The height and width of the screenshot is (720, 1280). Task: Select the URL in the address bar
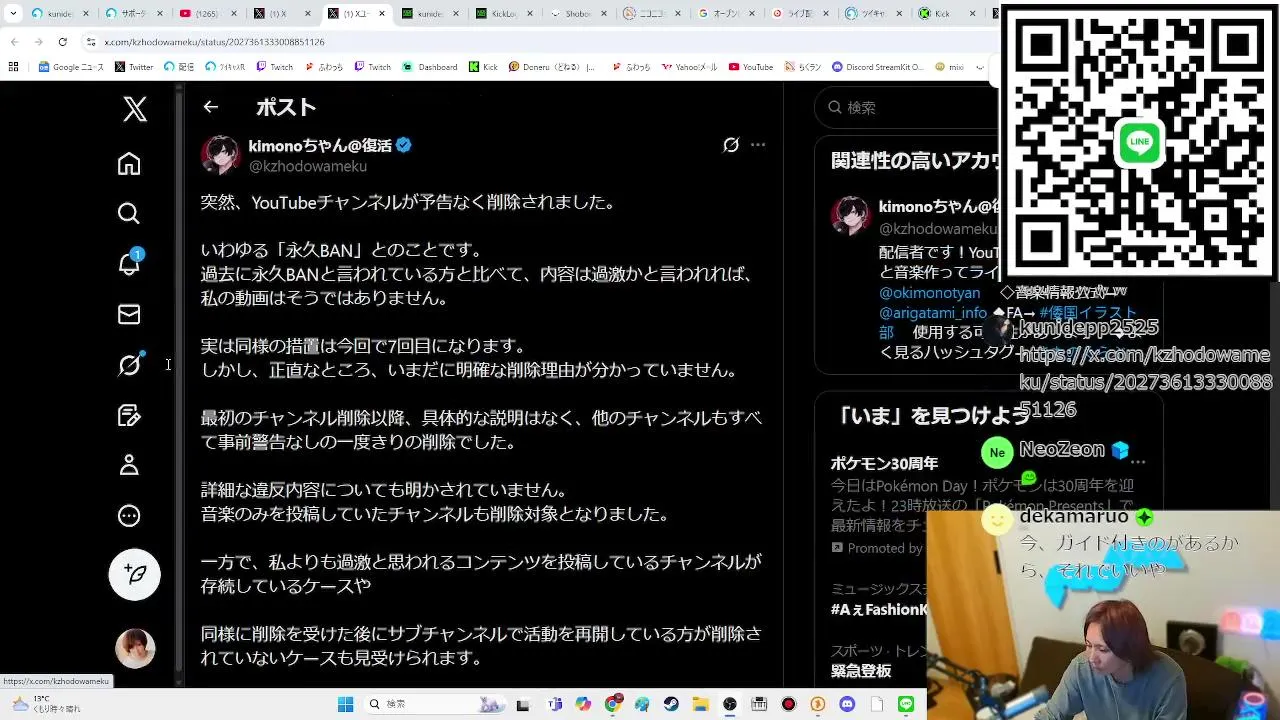pyautogui.click(x=214, y=42)
